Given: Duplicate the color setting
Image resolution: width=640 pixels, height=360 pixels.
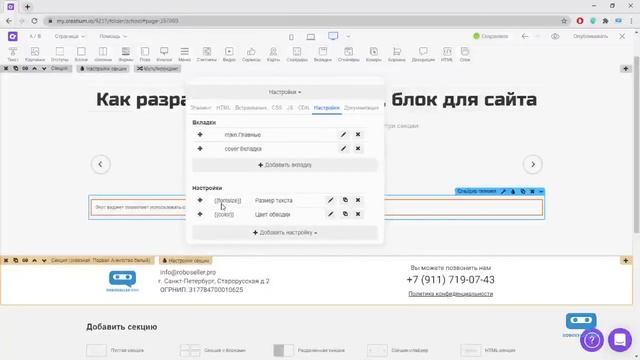Looking at the screenshot, I should coord(345,214).
